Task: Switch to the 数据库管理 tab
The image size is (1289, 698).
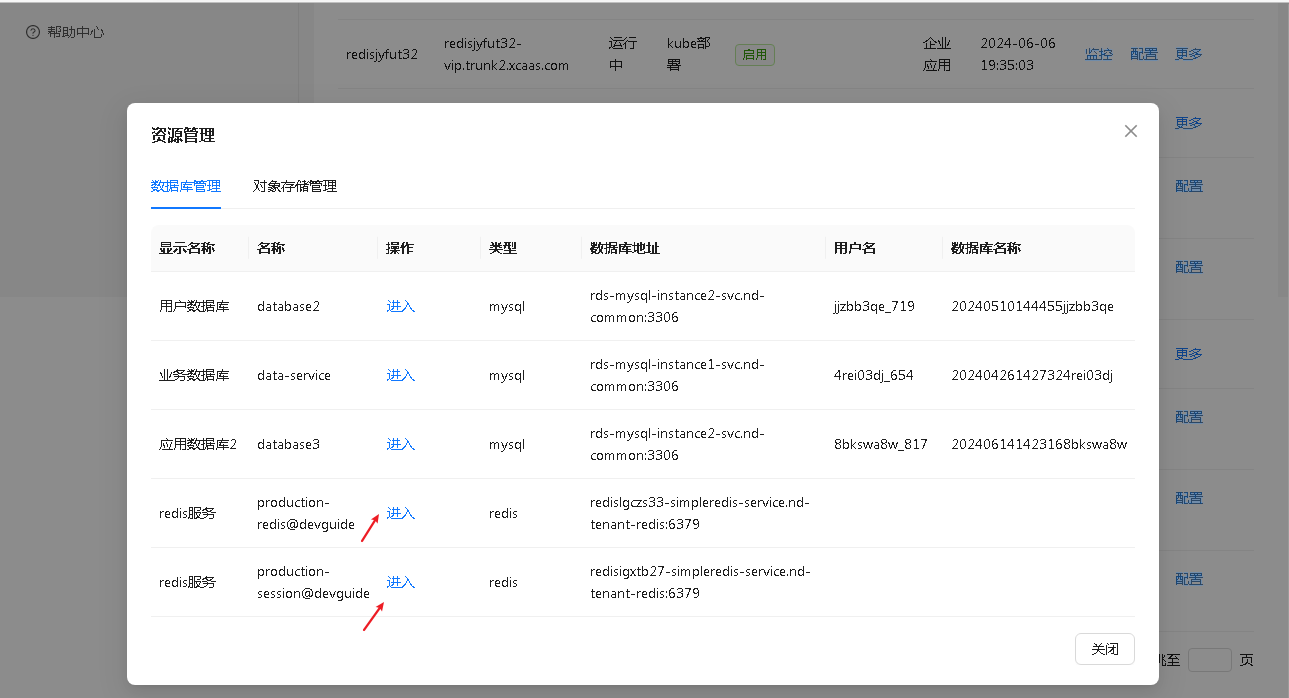Action: (186, 186)
